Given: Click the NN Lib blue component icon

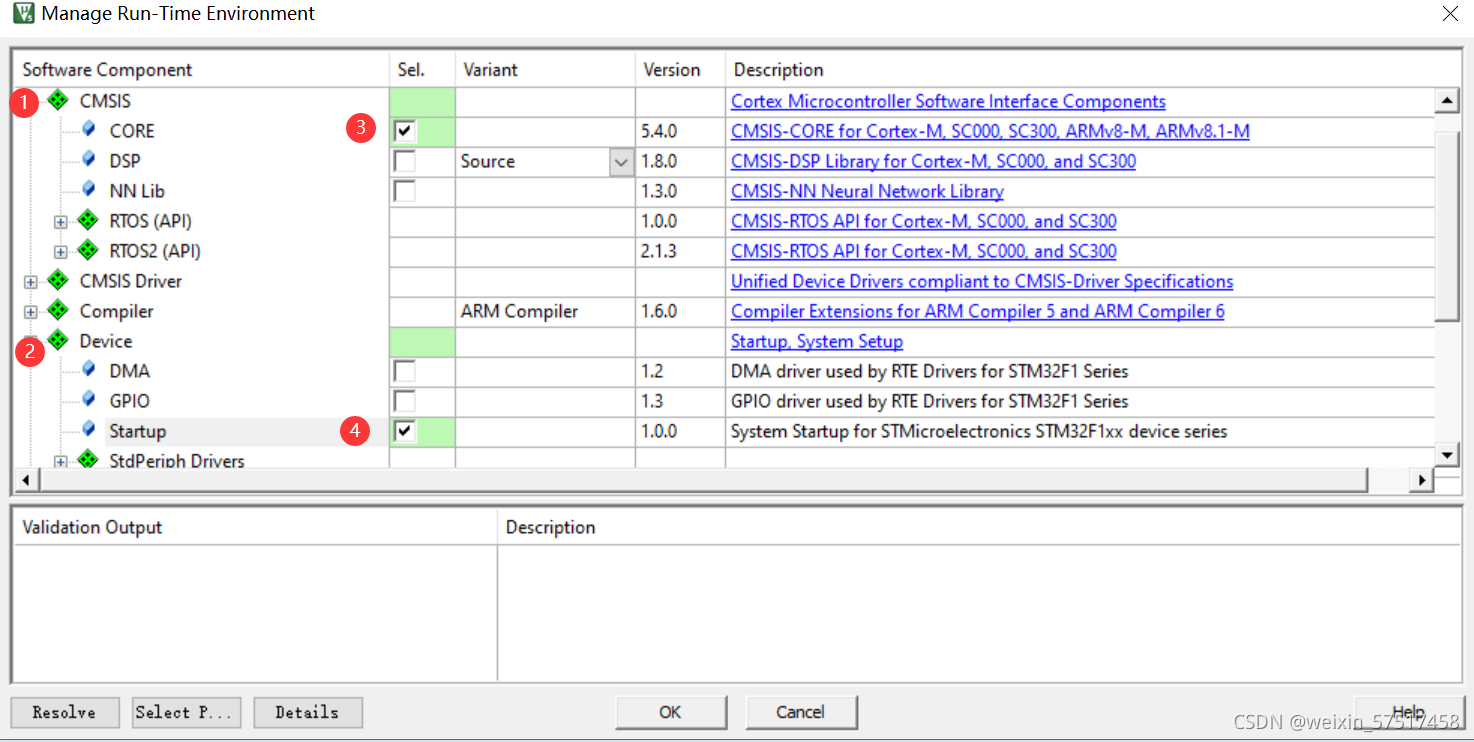Looking at the screenshot, I should 89,189.
